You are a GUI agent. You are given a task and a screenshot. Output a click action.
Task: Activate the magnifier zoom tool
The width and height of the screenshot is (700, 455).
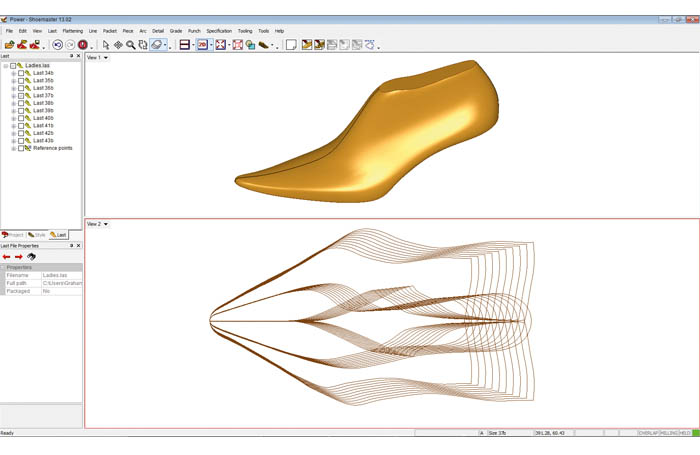[x=131, y=45]
